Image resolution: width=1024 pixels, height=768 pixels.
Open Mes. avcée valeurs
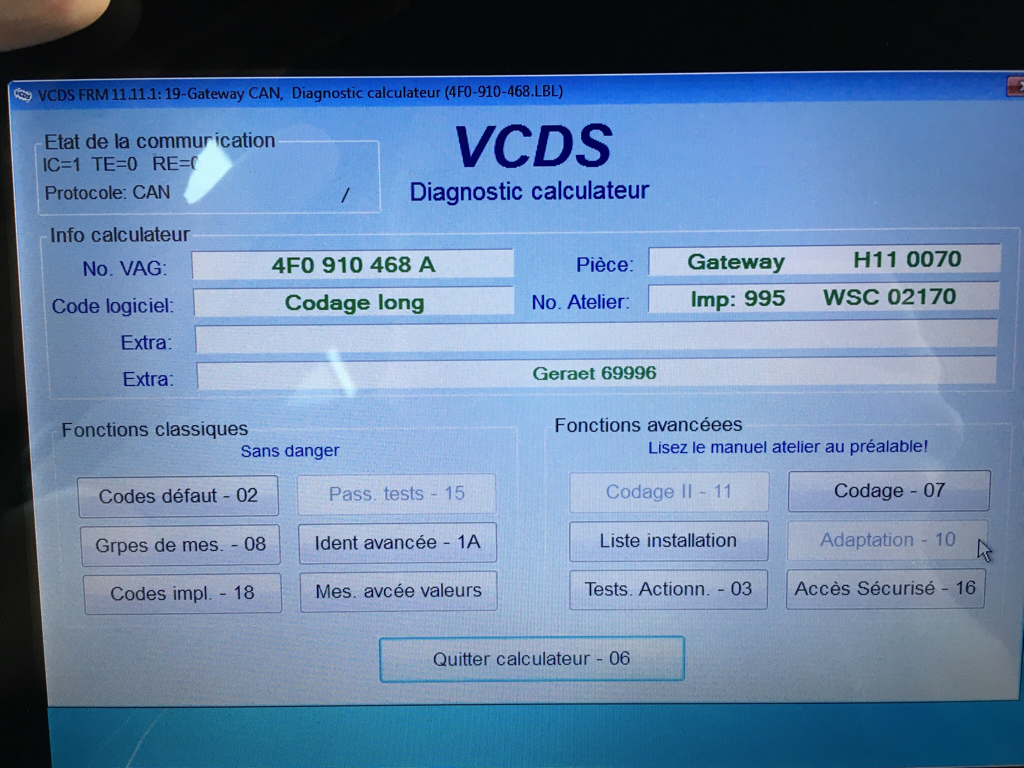398,591
